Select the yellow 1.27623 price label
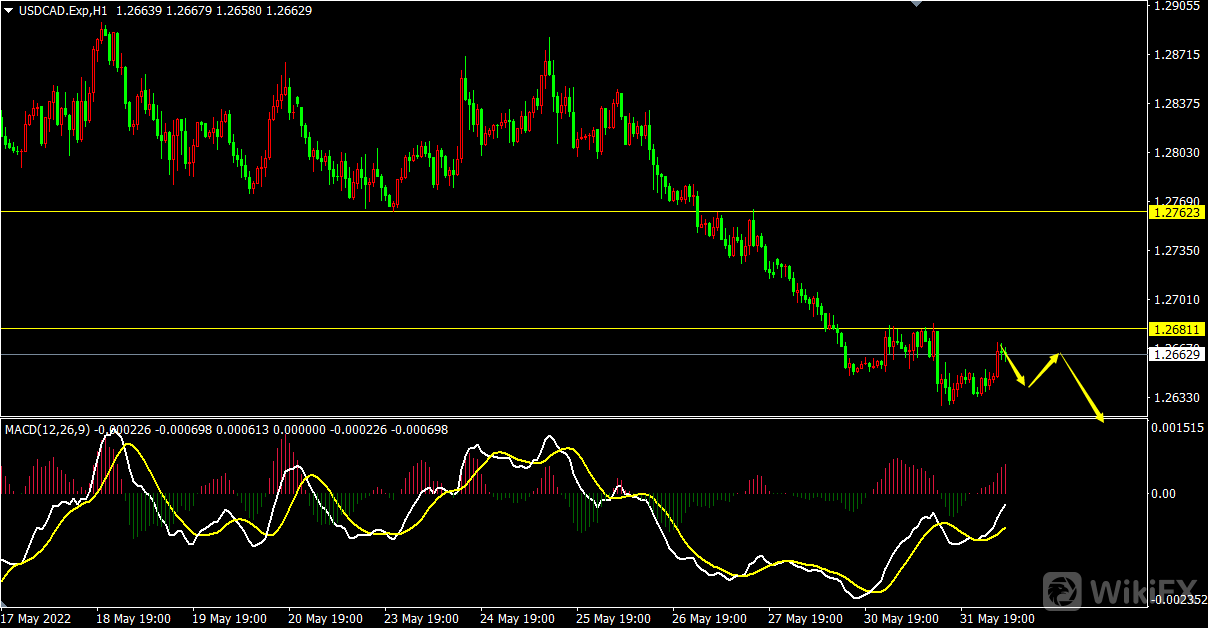The width and height of the screenshot is (1208, 628). click(x=1177, y=212)
